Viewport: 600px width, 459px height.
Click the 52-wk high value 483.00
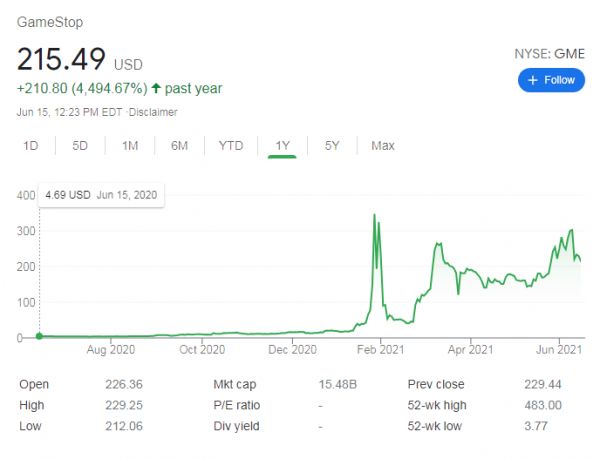(x=541, y=405)
